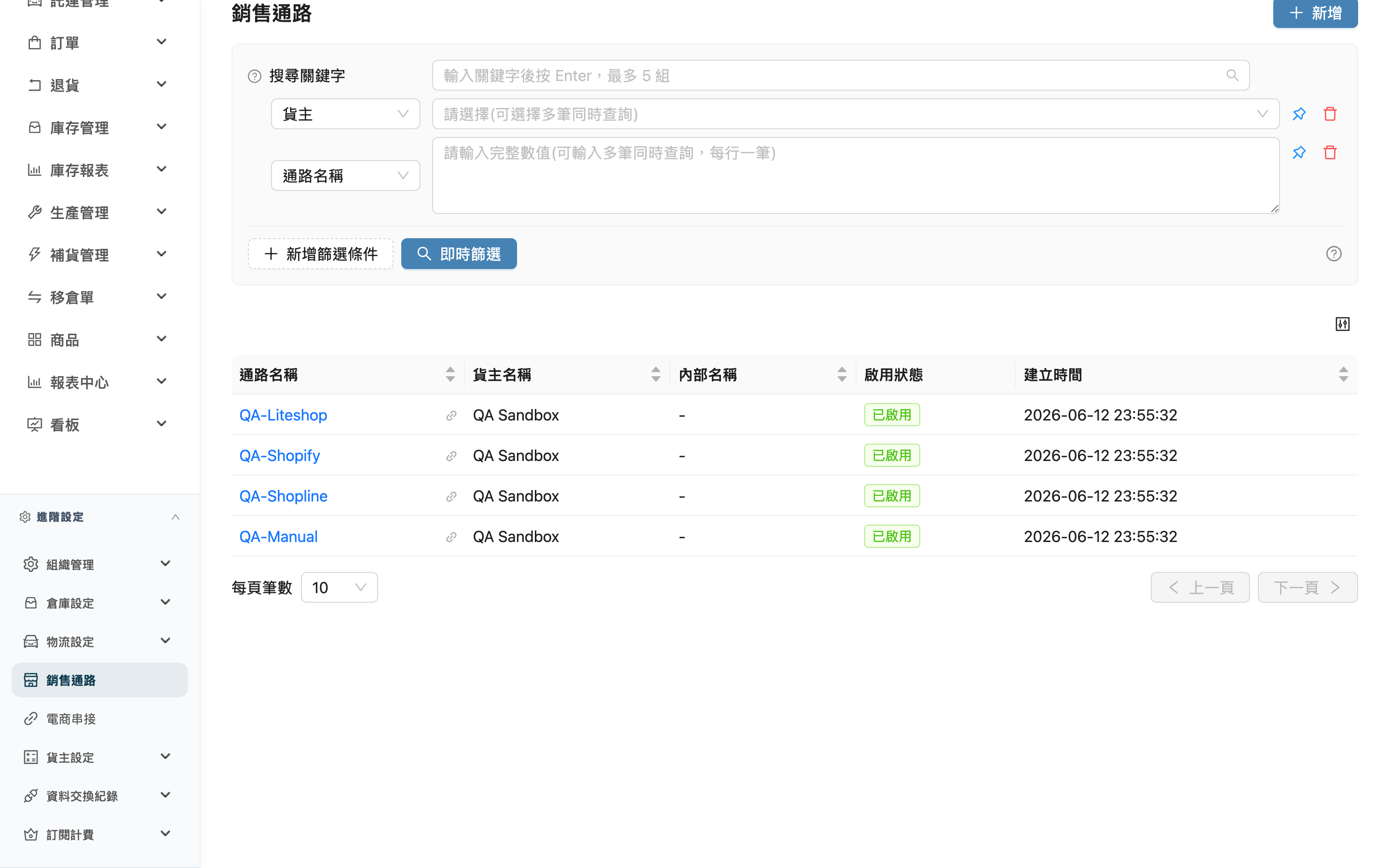
Task: Open the 電商串接 menu item
Action: (100, 719)
